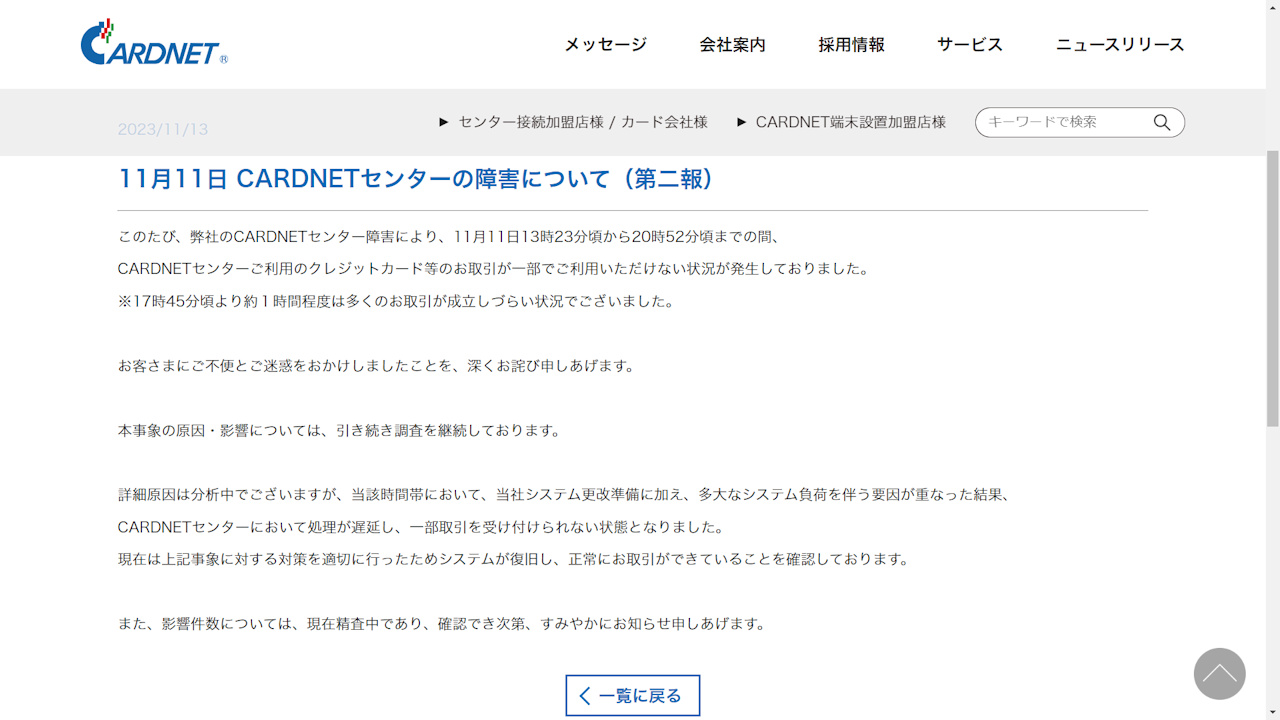Click the left chevron in 一覧に戻る button
1280x720 pixels.
(x=584, y=694)
